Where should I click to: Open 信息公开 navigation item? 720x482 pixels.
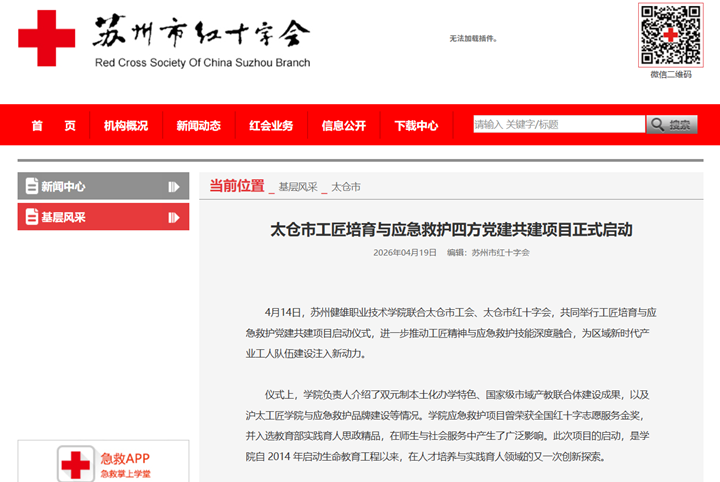(343, 126)
